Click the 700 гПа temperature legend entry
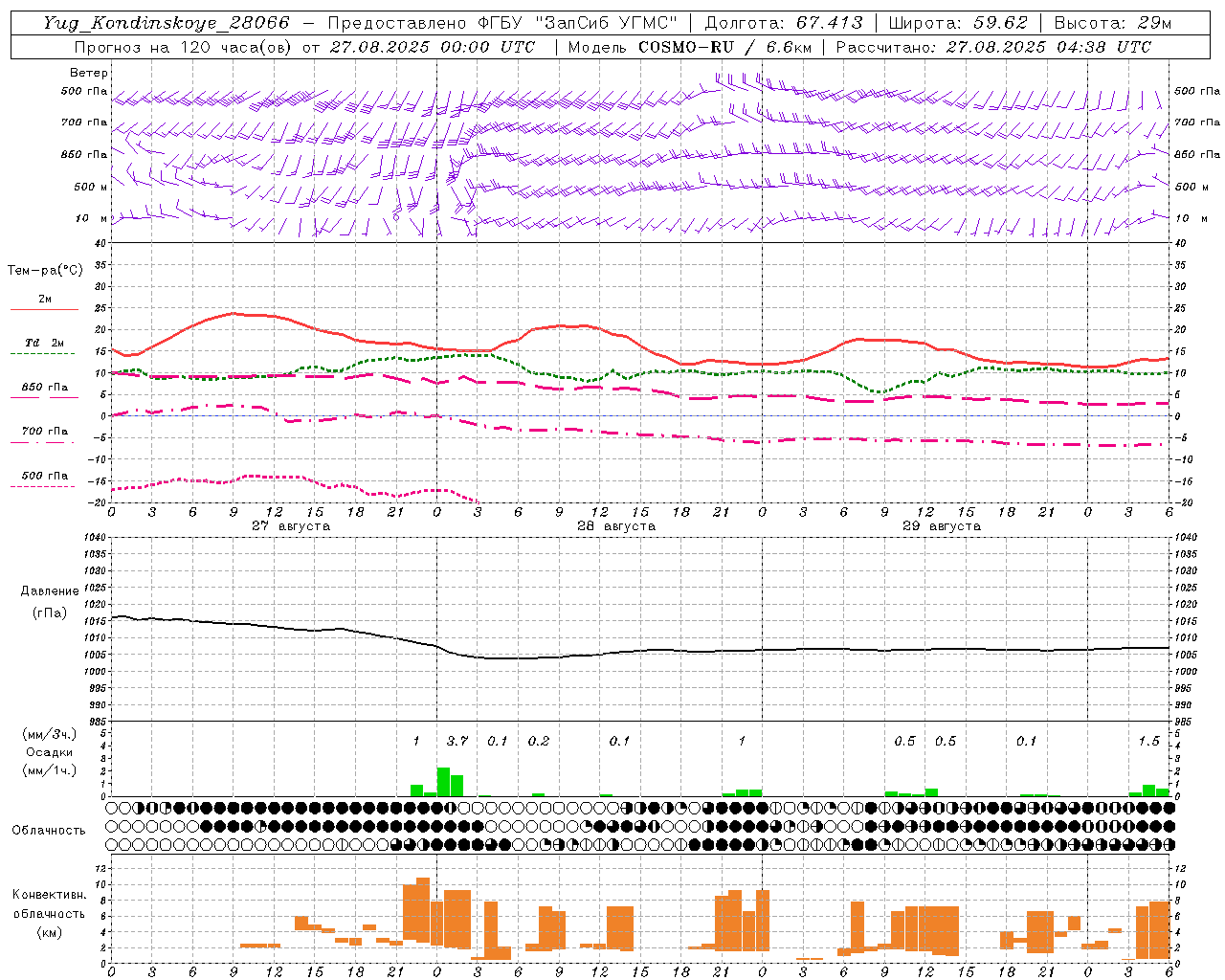Viewport: 1225px width, 980px height. (x=44, y=435)
